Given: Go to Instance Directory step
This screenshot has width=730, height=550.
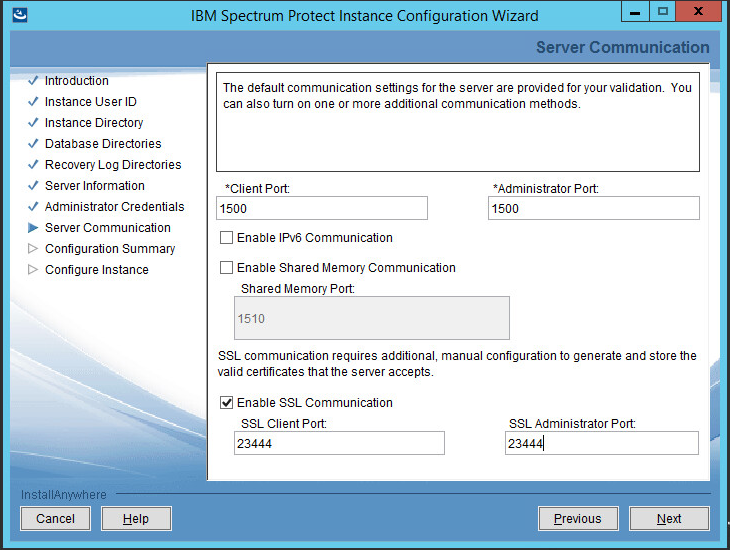Looking at the screenshot, I should point(93,123).
